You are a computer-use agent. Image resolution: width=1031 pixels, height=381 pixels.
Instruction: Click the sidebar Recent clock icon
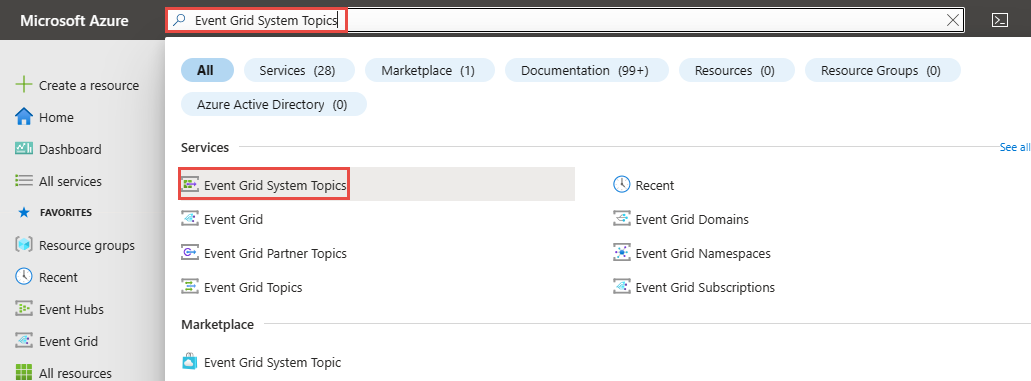[24, 276]
